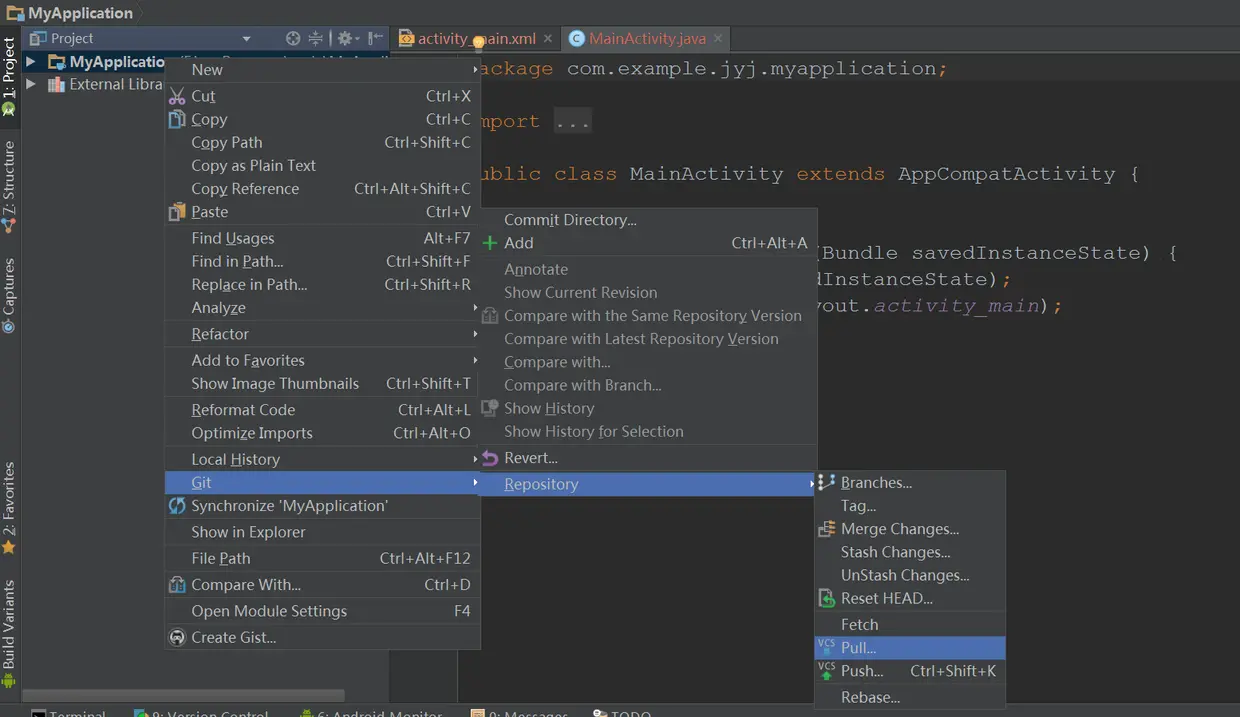1240x717 pixels.
Task: Click the Revert arrow icon
Action: 490,458
